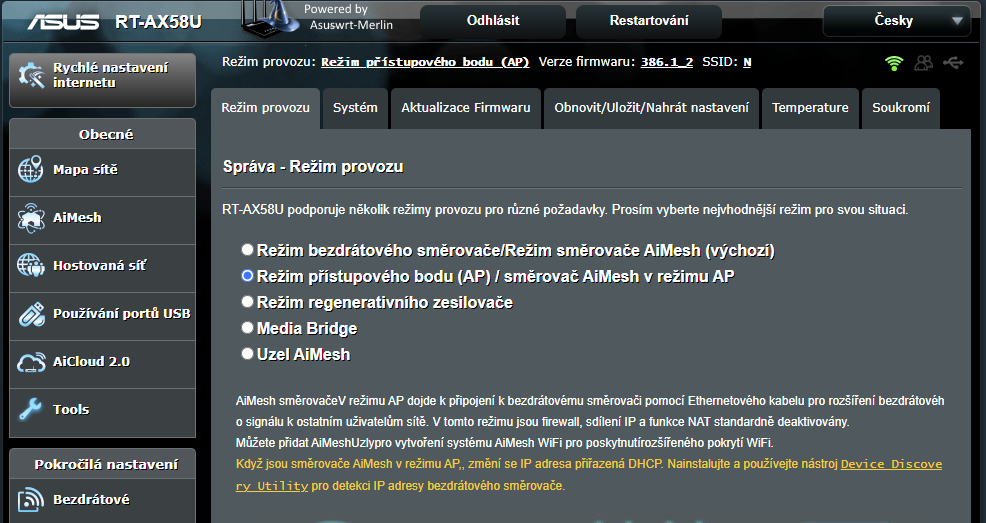Click the USB status icon
Screen dimensions: 986x523
coord(953,63)
